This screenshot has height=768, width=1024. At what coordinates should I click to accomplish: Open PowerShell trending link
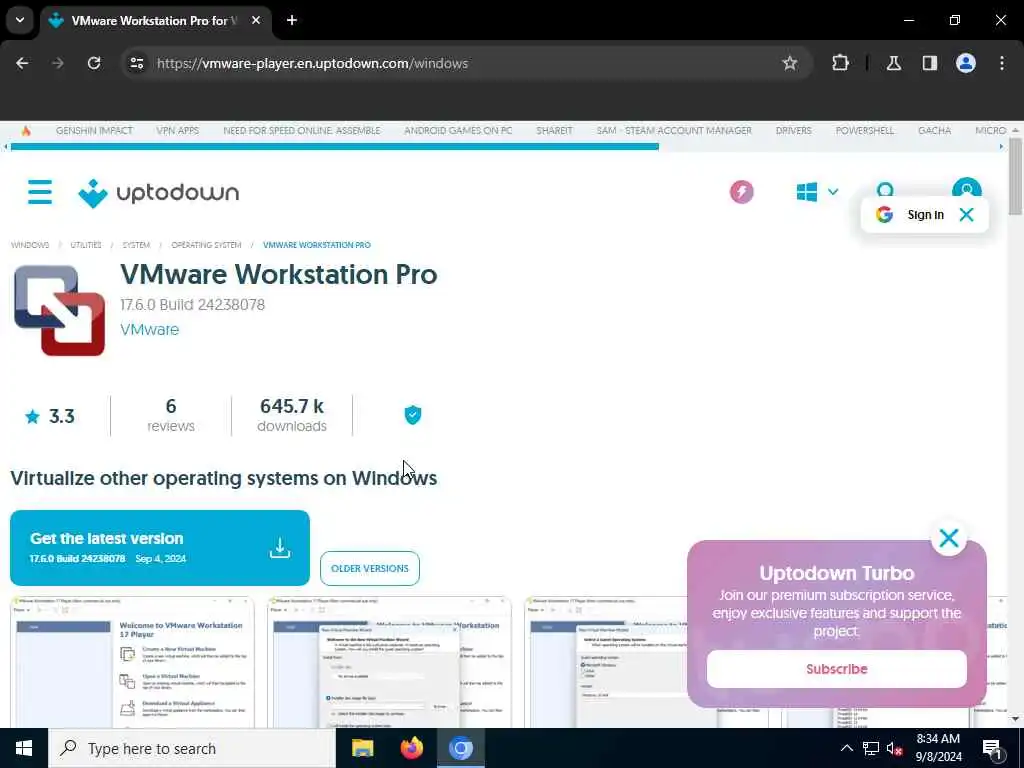pos(865,131)
